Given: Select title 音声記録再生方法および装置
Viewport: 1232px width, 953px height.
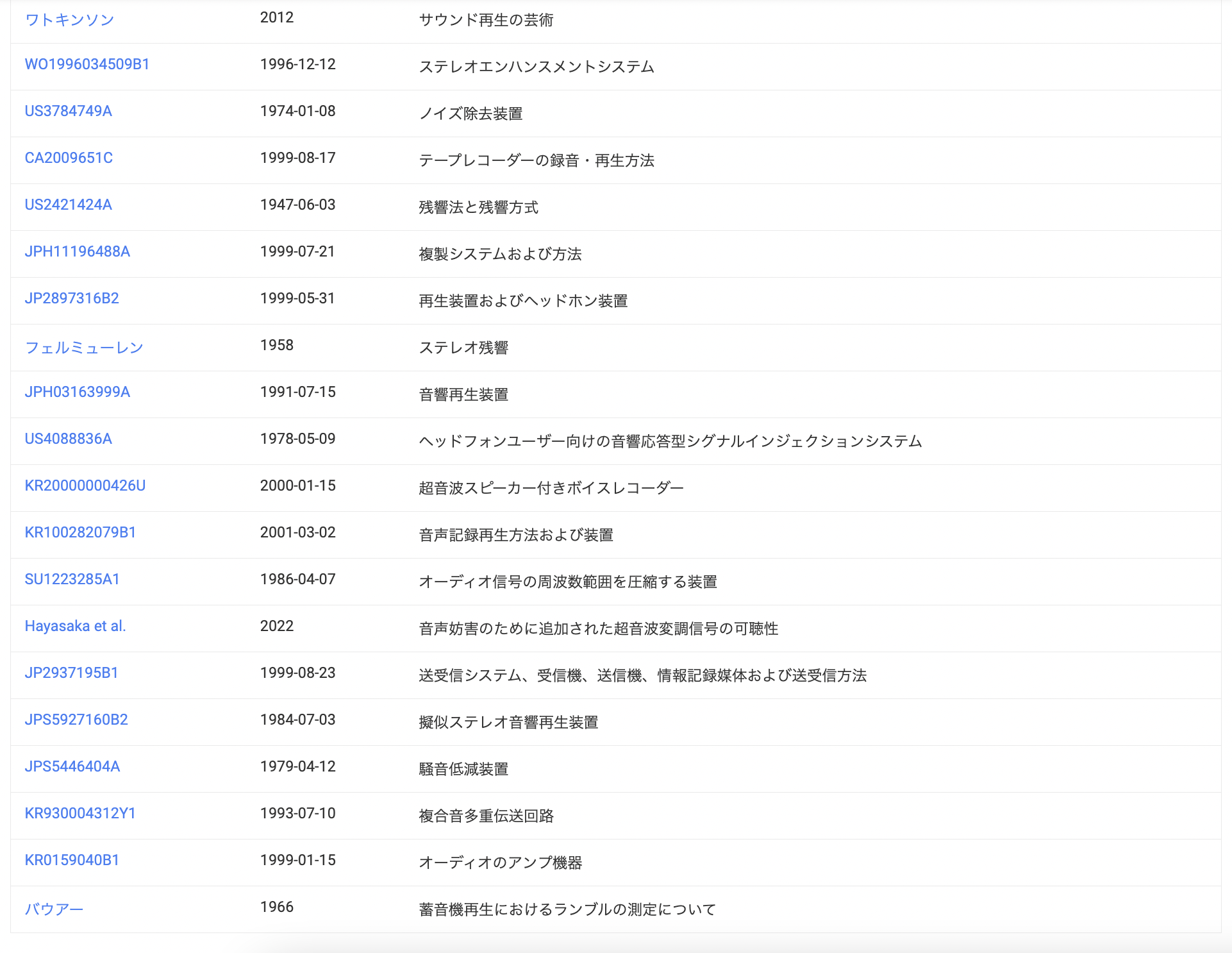Looking at the screenshot, I should pos(516,535).
